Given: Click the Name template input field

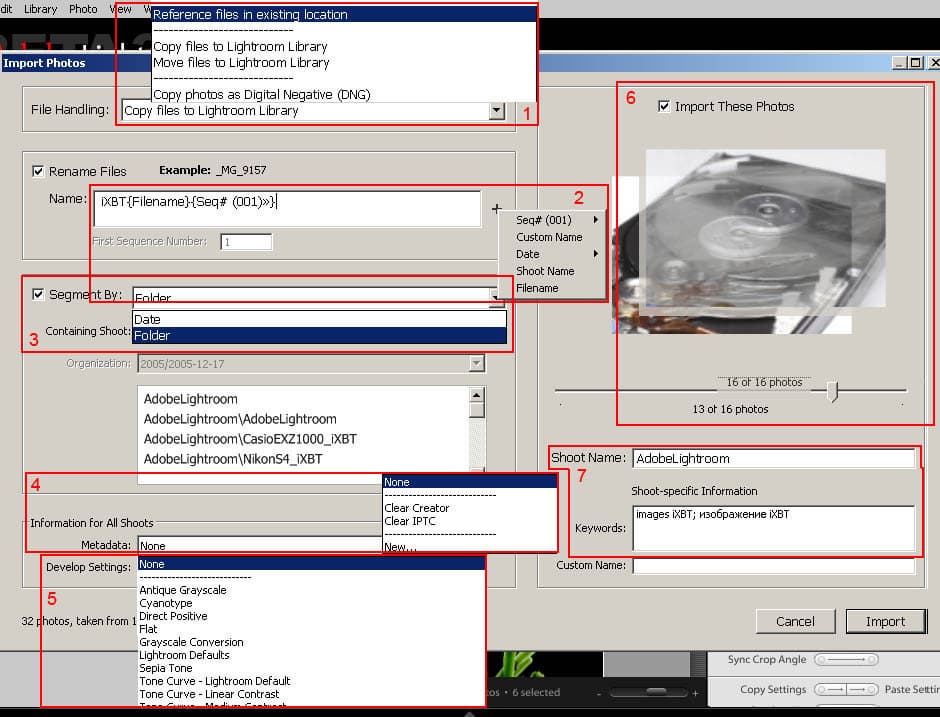Looking at the screenshot, I should [287, 209].
